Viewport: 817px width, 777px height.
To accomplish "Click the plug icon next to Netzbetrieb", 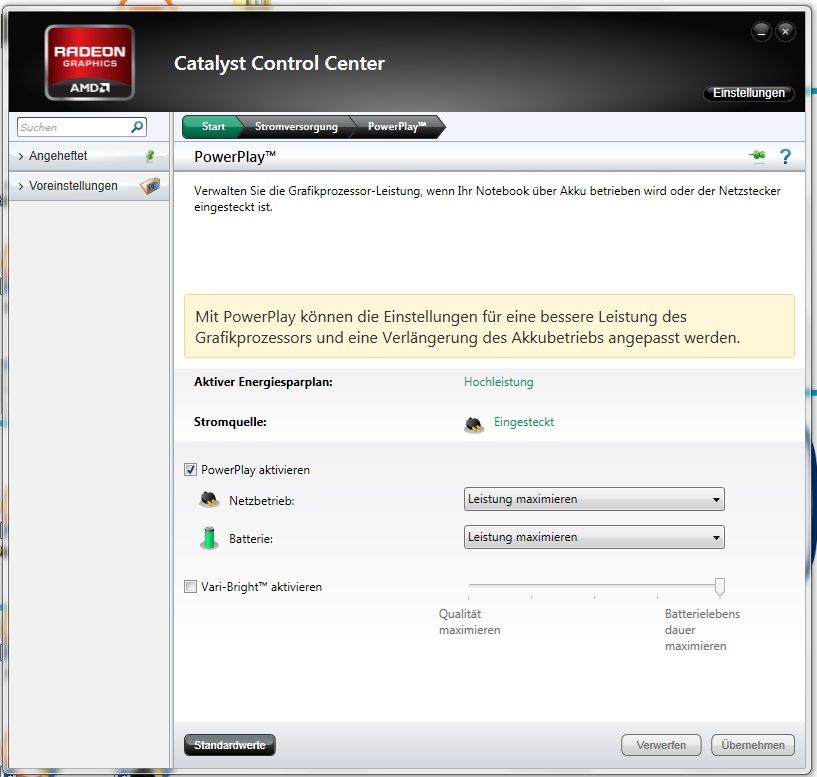I will pyautogui.click(x=209, y=500).
